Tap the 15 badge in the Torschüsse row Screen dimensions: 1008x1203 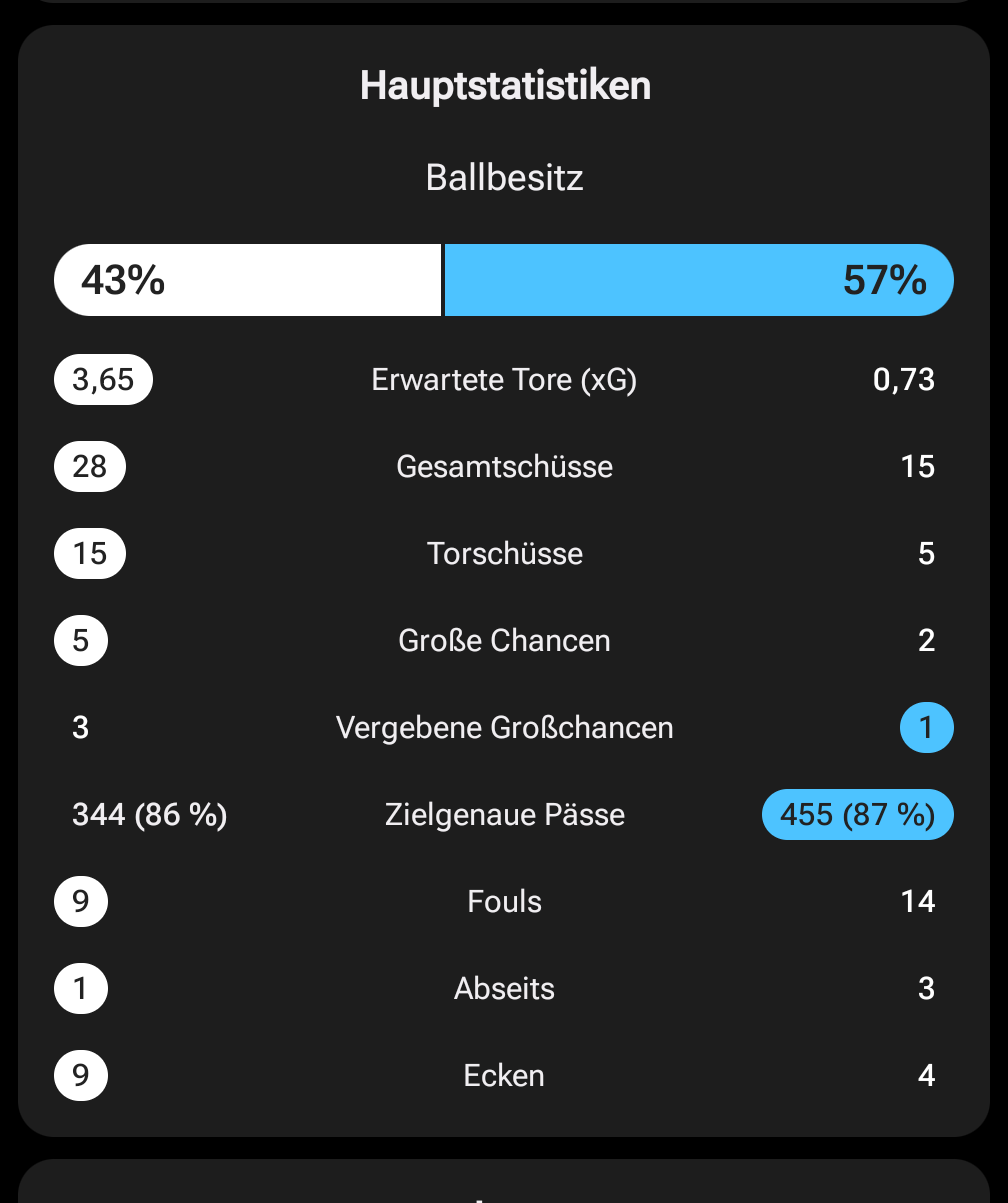(x=90, y=554)
